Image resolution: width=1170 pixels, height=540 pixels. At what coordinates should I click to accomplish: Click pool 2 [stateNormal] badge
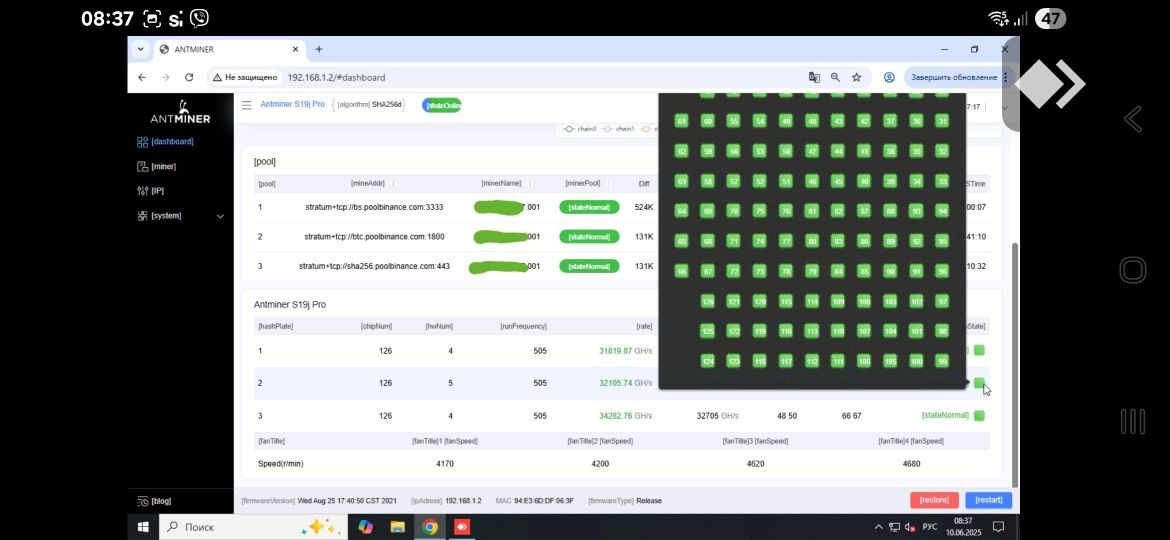pyautogui.click(x=589, y=236)
